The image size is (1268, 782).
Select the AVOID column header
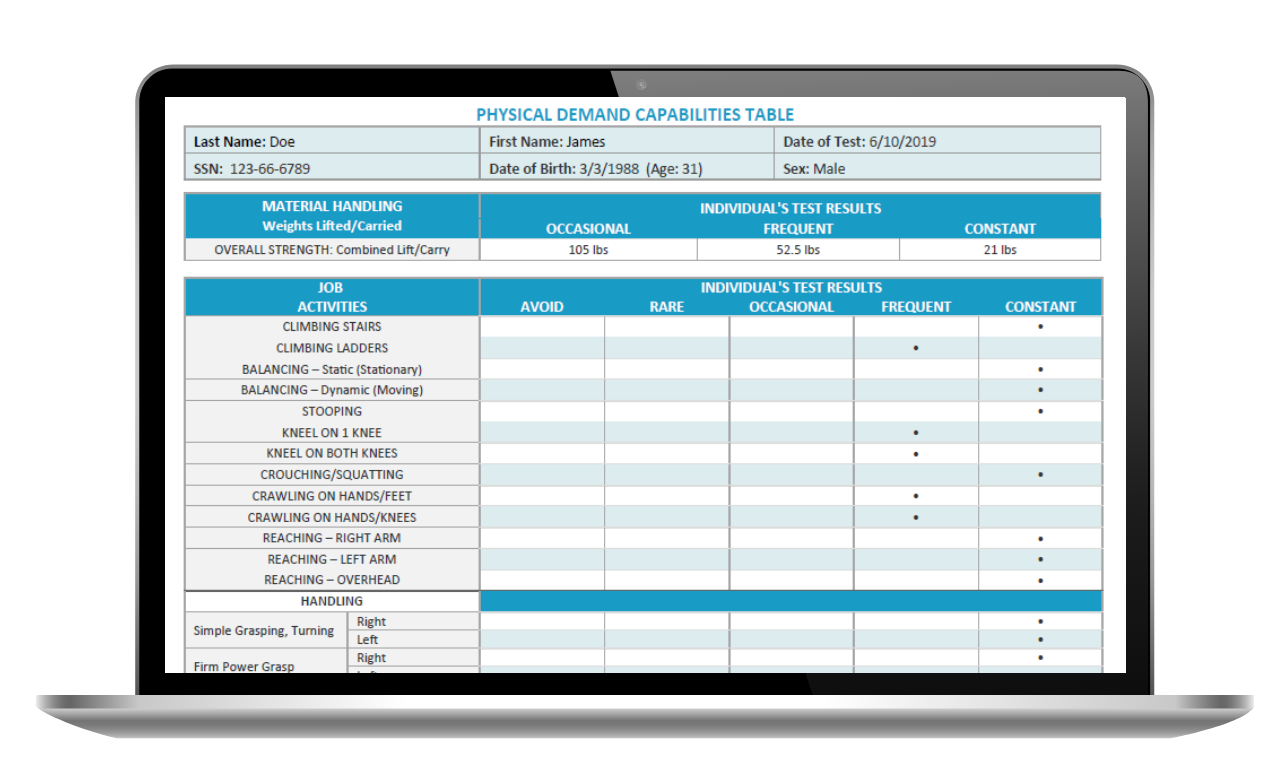tap(542, 307)
